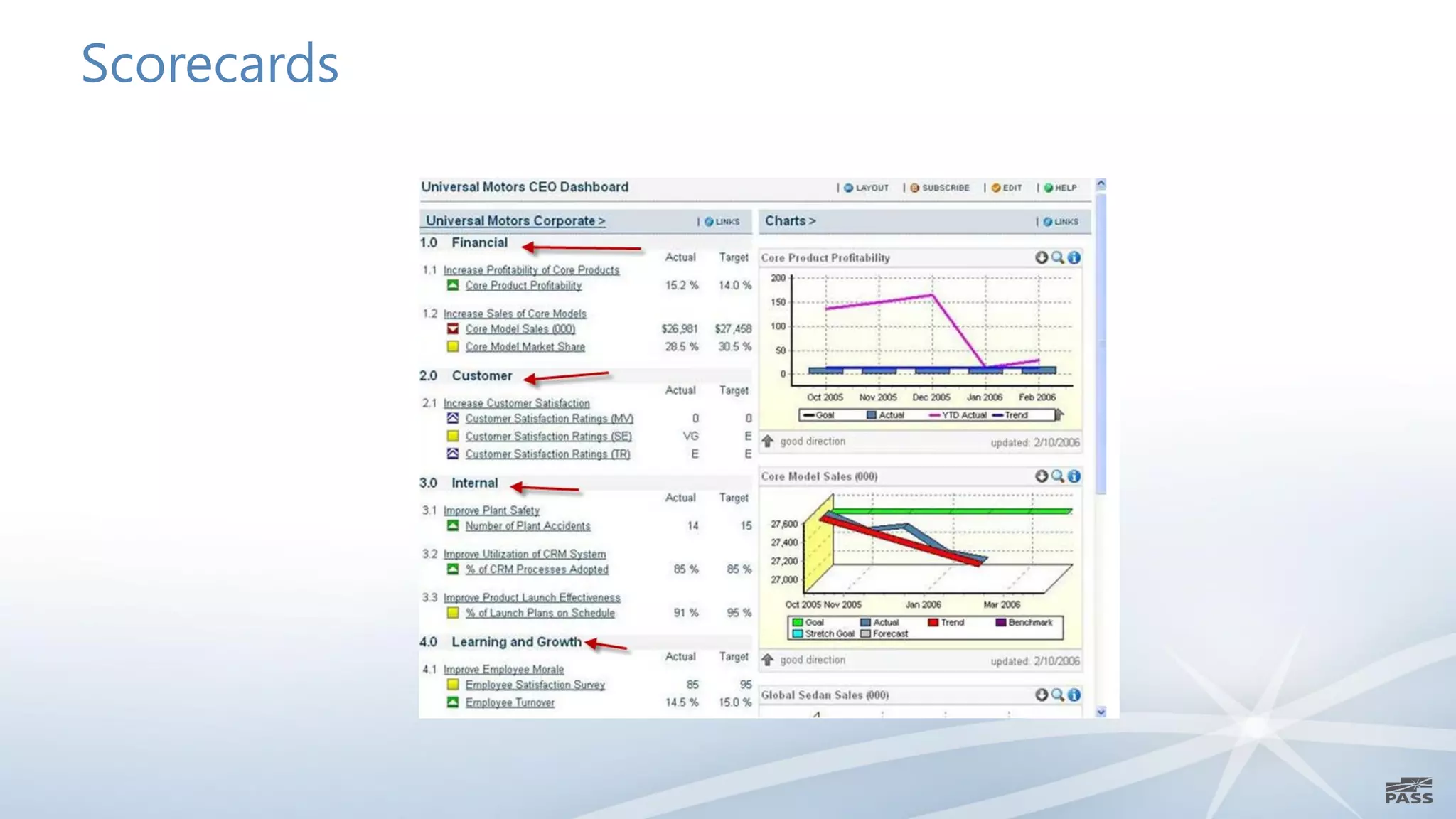Screen dimensions: 1456x819
Task: Click the Subscribe icon in the dashboard header
Action: (915, 188)
